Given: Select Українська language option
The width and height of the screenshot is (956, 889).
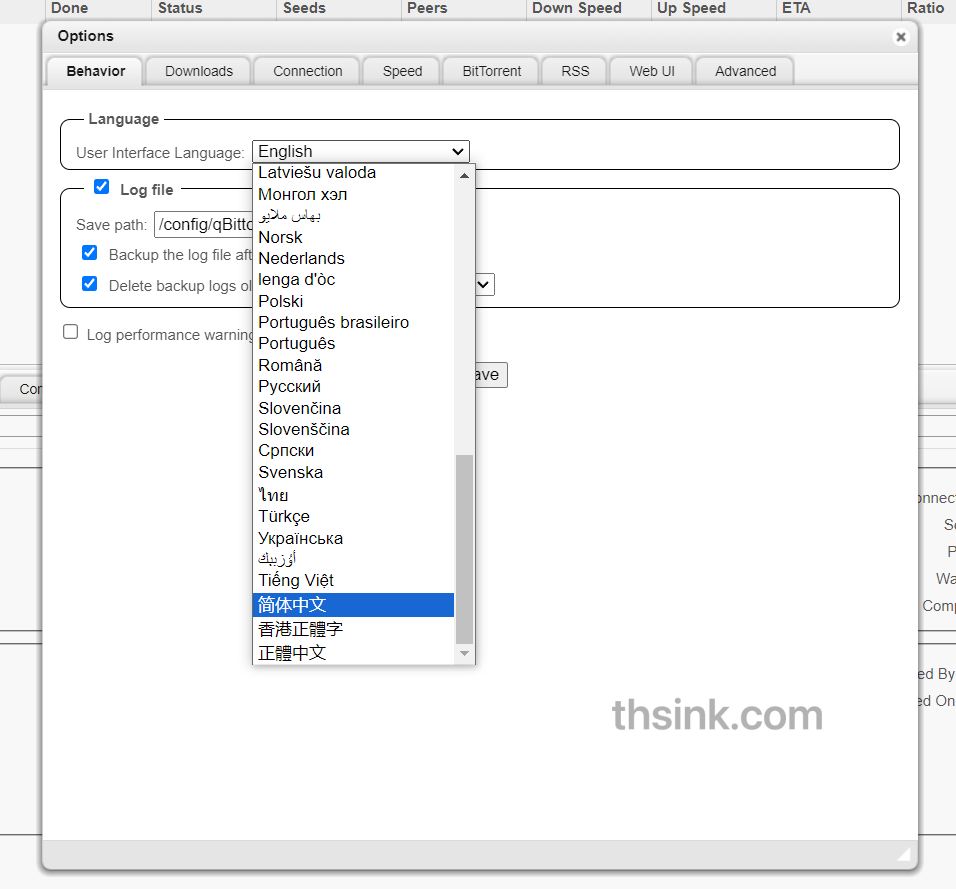Looking at the screenshot, I should [353, 538].
